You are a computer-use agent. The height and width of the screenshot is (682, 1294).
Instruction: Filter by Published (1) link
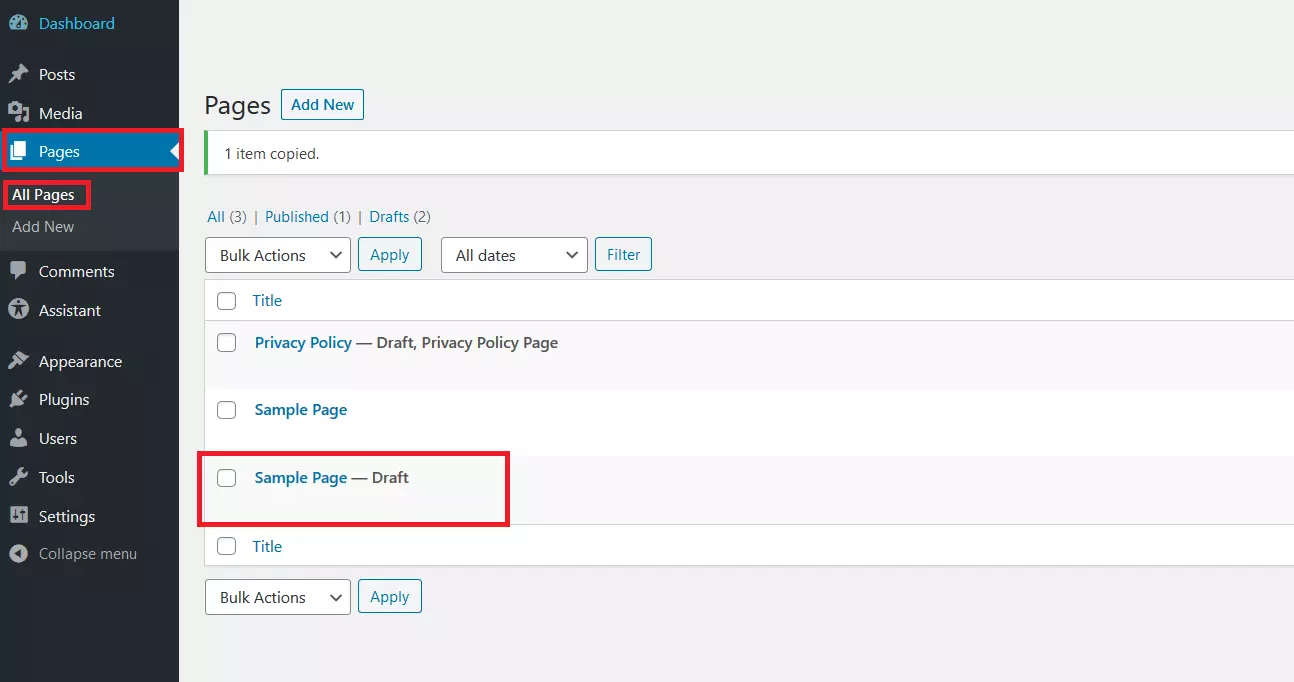tap(308, 216)
